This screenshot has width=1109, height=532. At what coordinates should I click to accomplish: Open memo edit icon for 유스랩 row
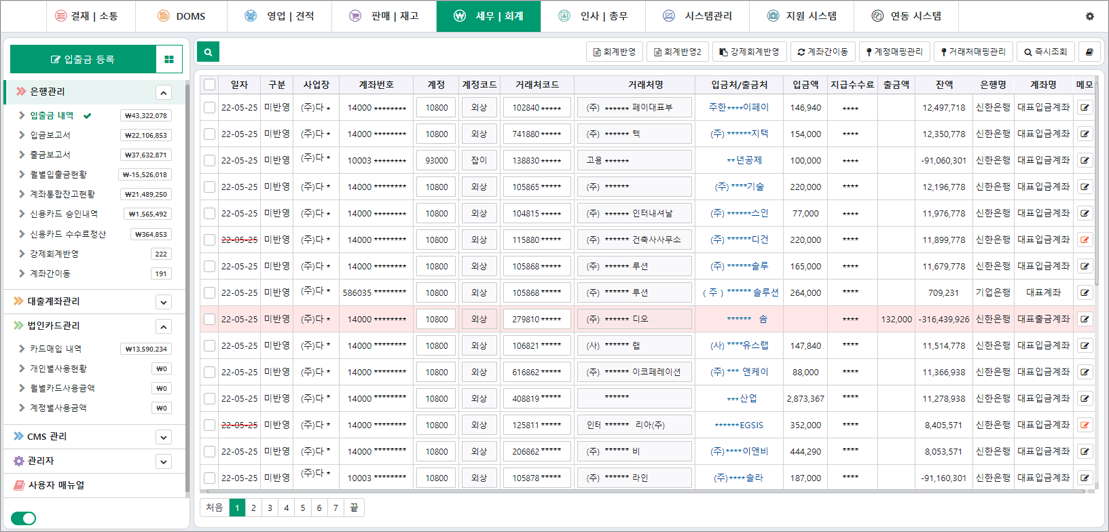point(1084,346)
